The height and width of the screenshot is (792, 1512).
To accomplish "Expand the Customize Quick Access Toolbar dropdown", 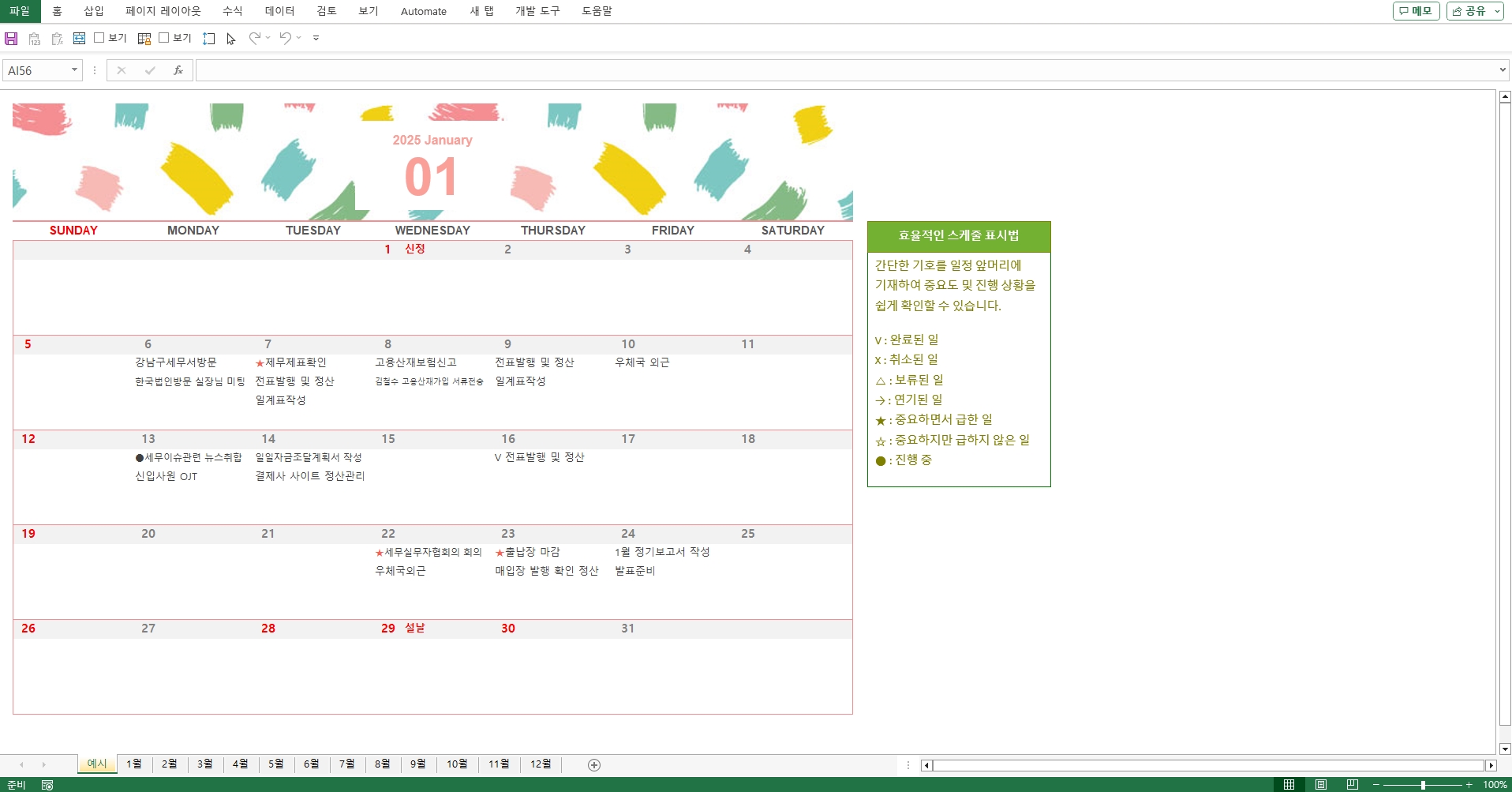I will 316,38.
